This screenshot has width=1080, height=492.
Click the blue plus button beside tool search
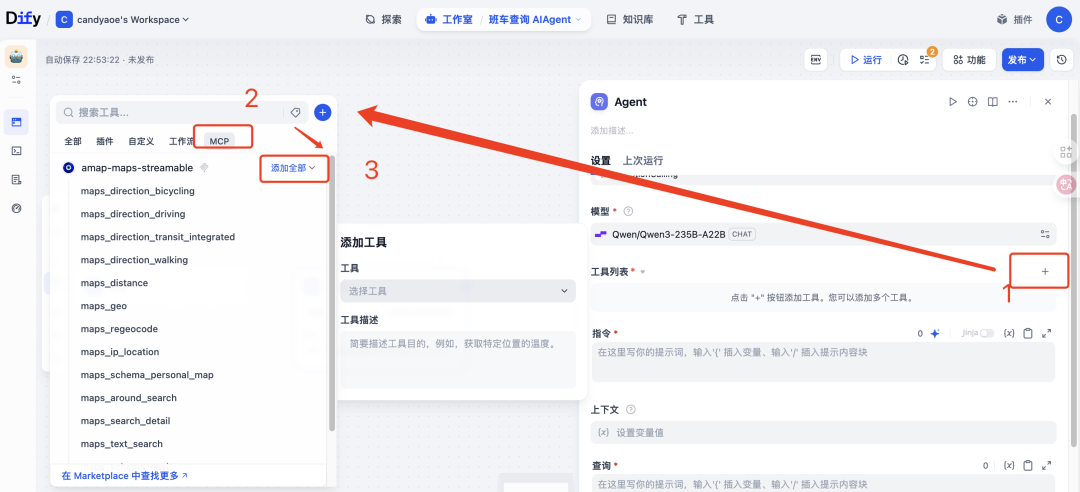[322, 112]
